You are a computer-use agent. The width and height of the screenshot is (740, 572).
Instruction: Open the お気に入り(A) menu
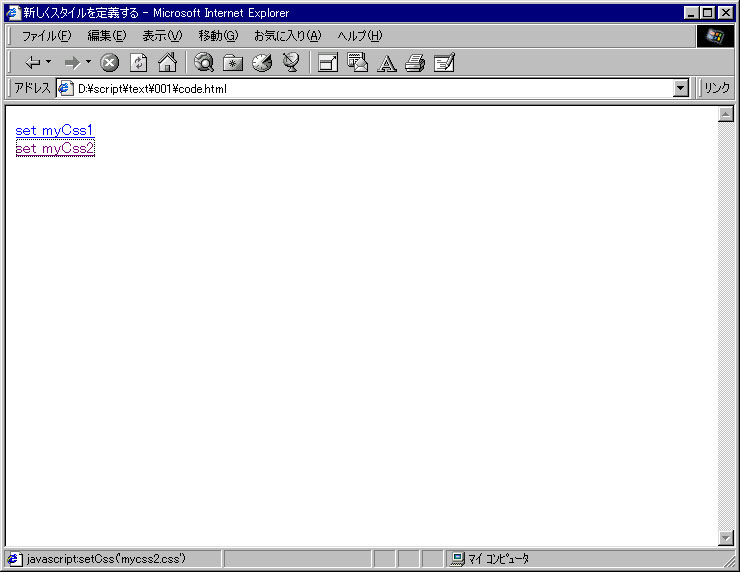[287, 36]
